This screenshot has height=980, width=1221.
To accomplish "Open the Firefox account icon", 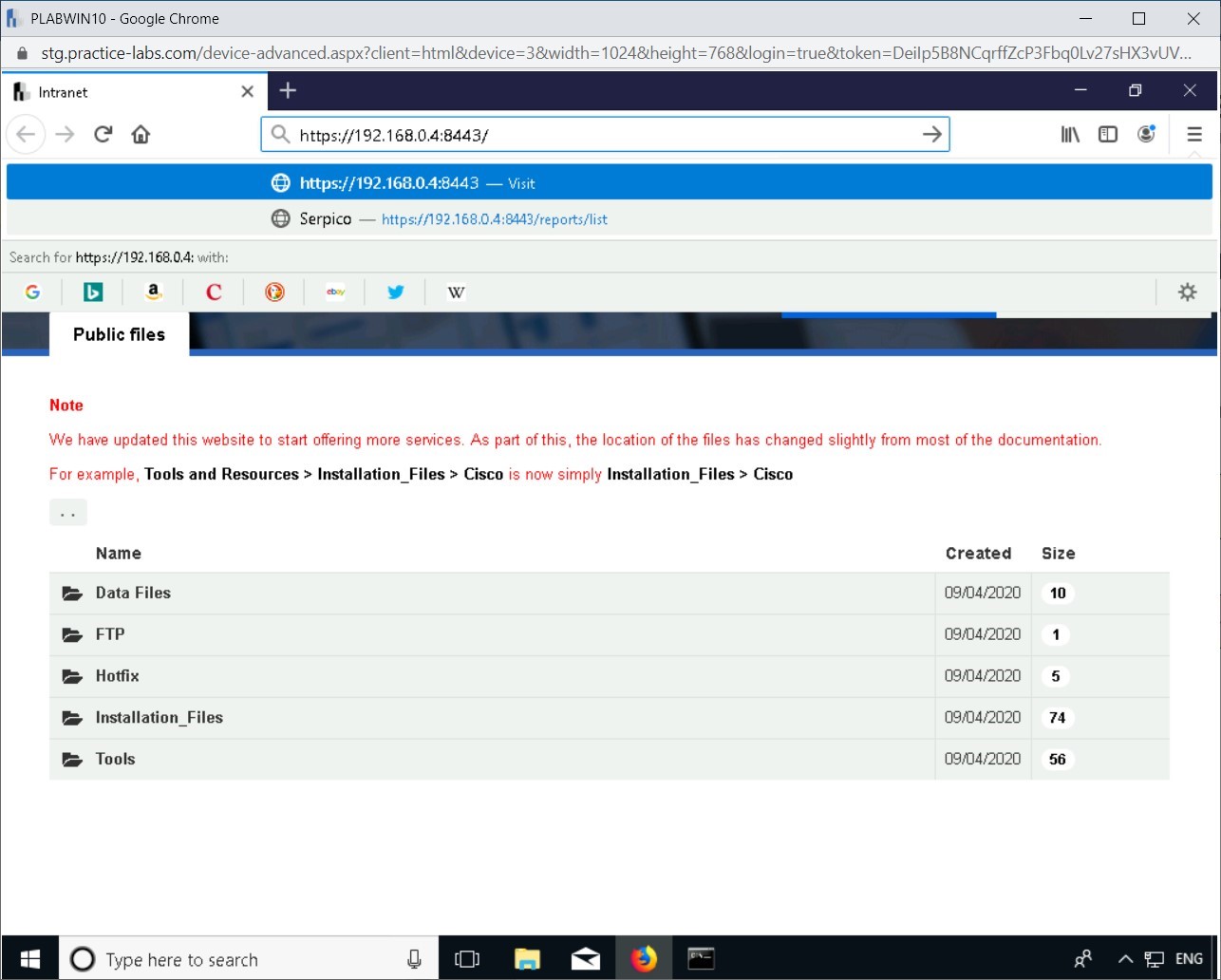I will click(x=1146, y=134).
